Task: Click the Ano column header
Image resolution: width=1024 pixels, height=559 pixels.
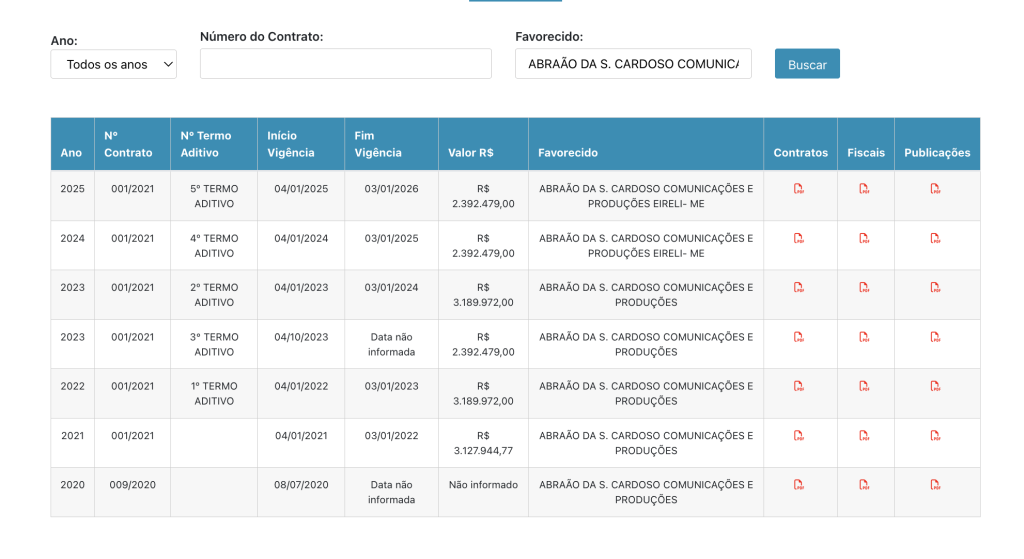Action: point(71,153)
